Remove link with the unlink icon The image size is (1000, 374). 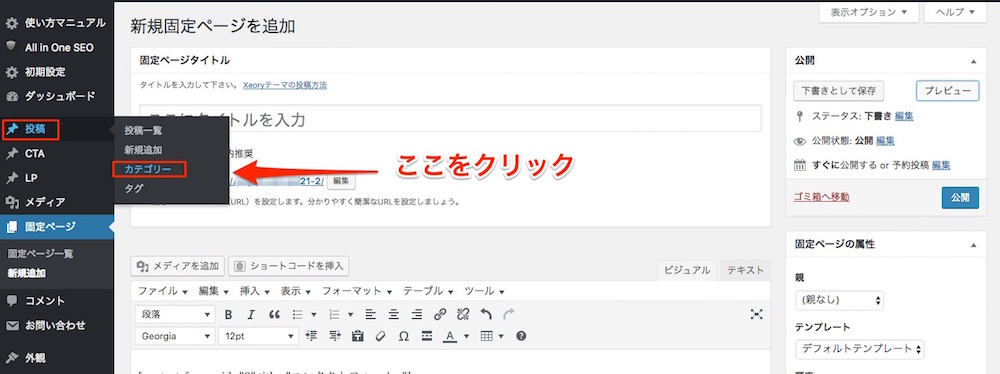click(x=463, y=314)
